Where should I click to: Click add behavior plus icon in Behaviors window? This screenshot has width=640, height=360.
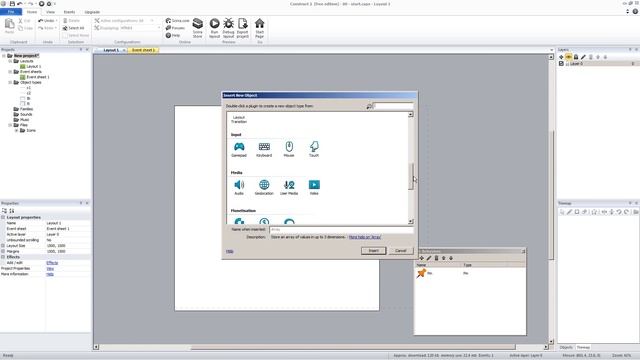[422, 258]
